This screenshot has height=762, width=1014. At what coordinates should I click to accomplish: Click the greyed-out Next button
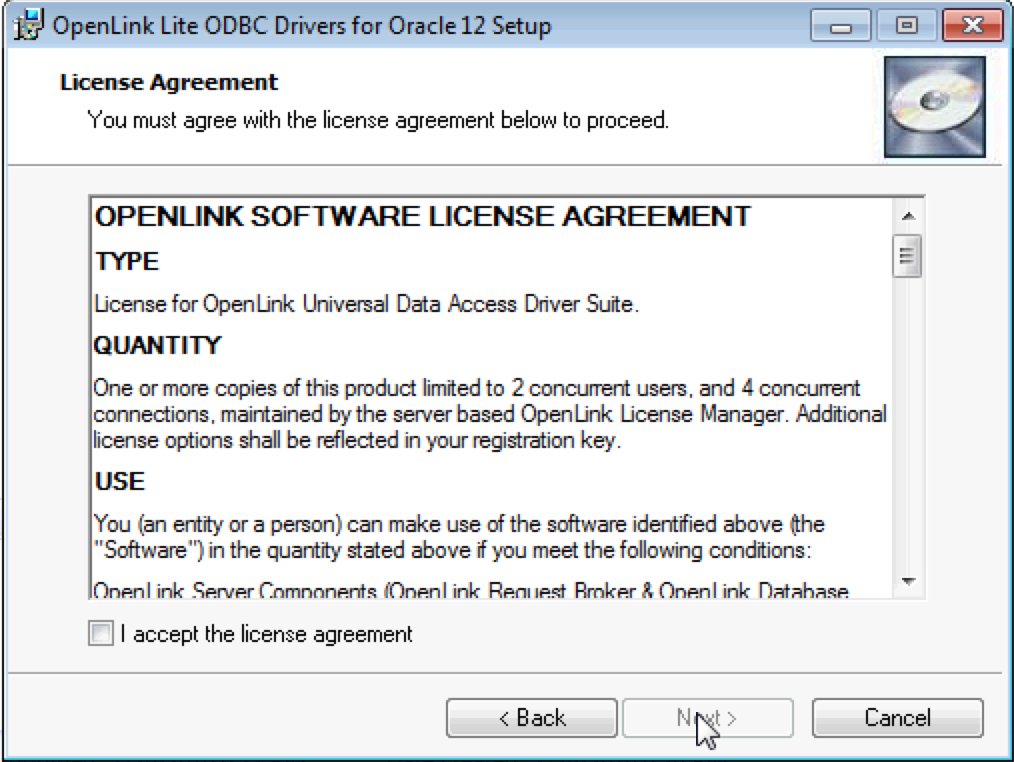coord(707,718)
